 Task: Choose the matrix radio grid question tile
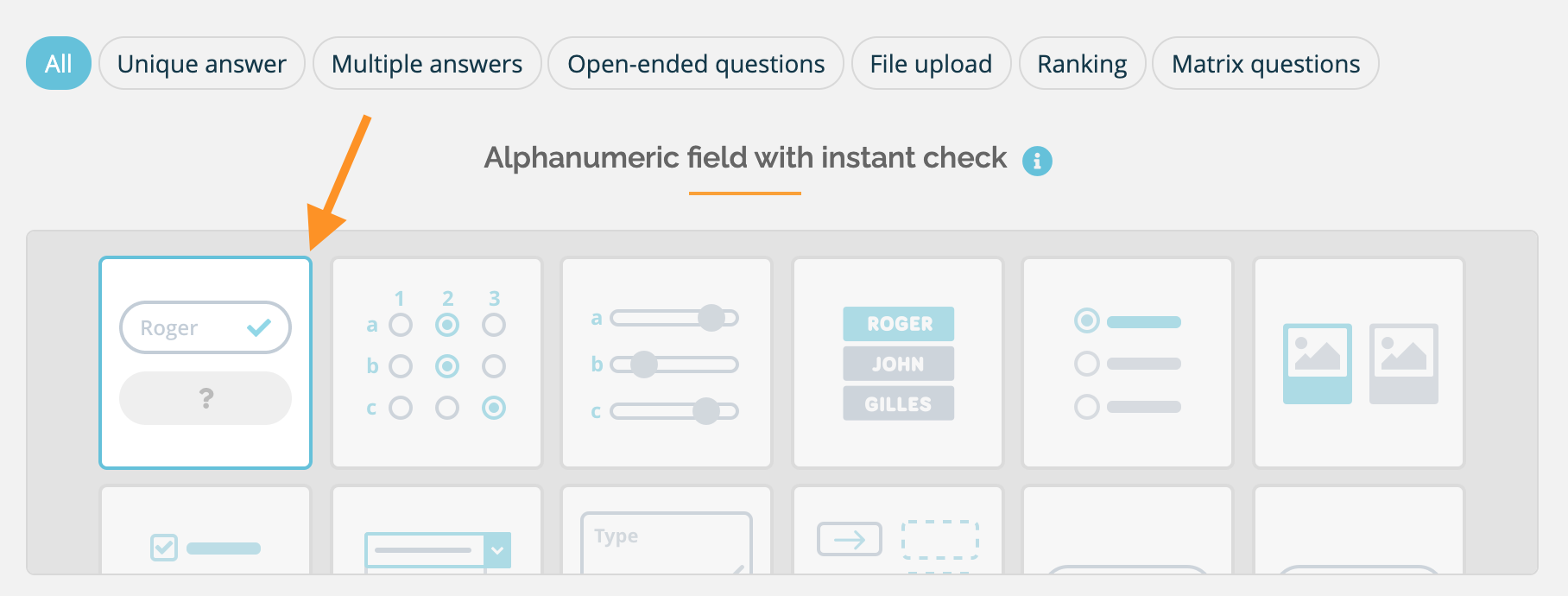[x=437, y=363]
